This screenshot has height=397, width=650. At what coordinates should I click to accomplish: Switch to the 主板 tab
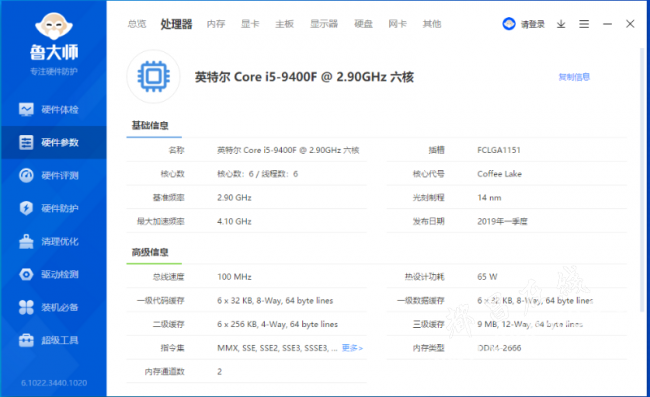click(284, 24)
